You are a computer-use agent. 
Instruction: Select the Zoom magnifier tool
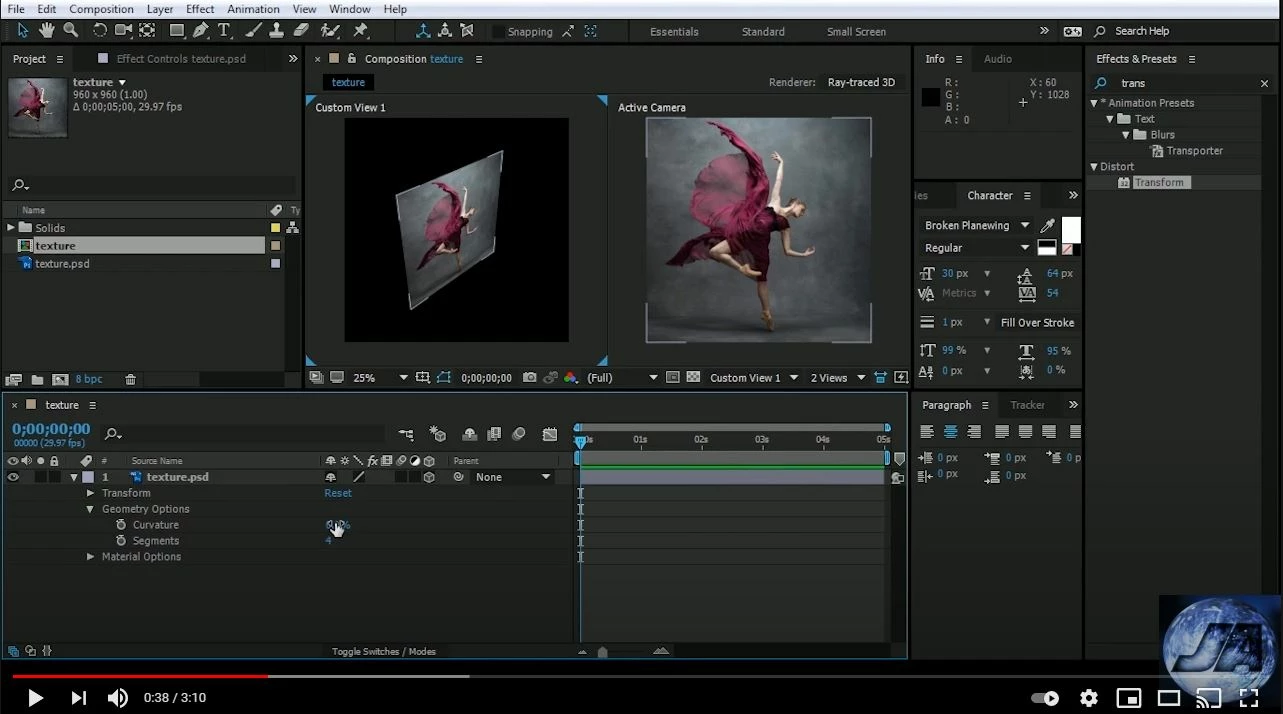[x=70, y=31]
